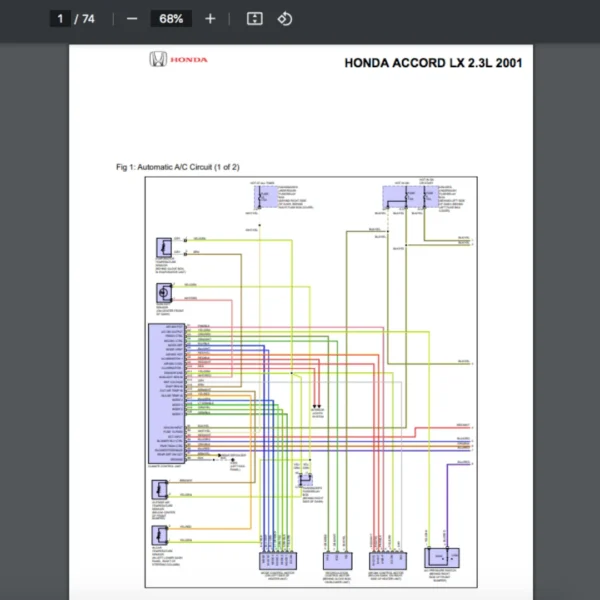
Task: Click the air mix control motor connector
Action: click(x=388, y=561)
